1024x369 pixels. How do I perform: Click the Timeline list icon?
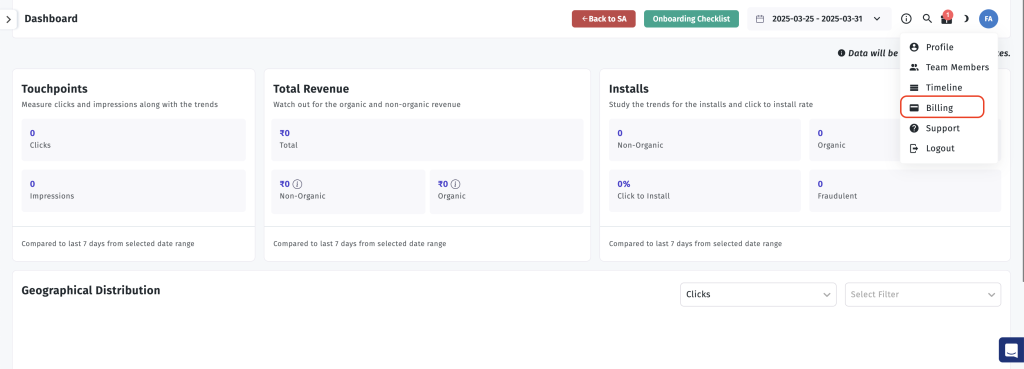tap(914, 88)
